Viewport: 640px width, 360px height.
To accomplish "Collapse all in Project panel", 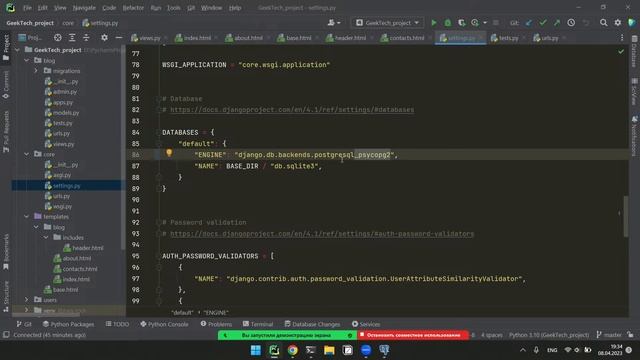I will point(86,38).
